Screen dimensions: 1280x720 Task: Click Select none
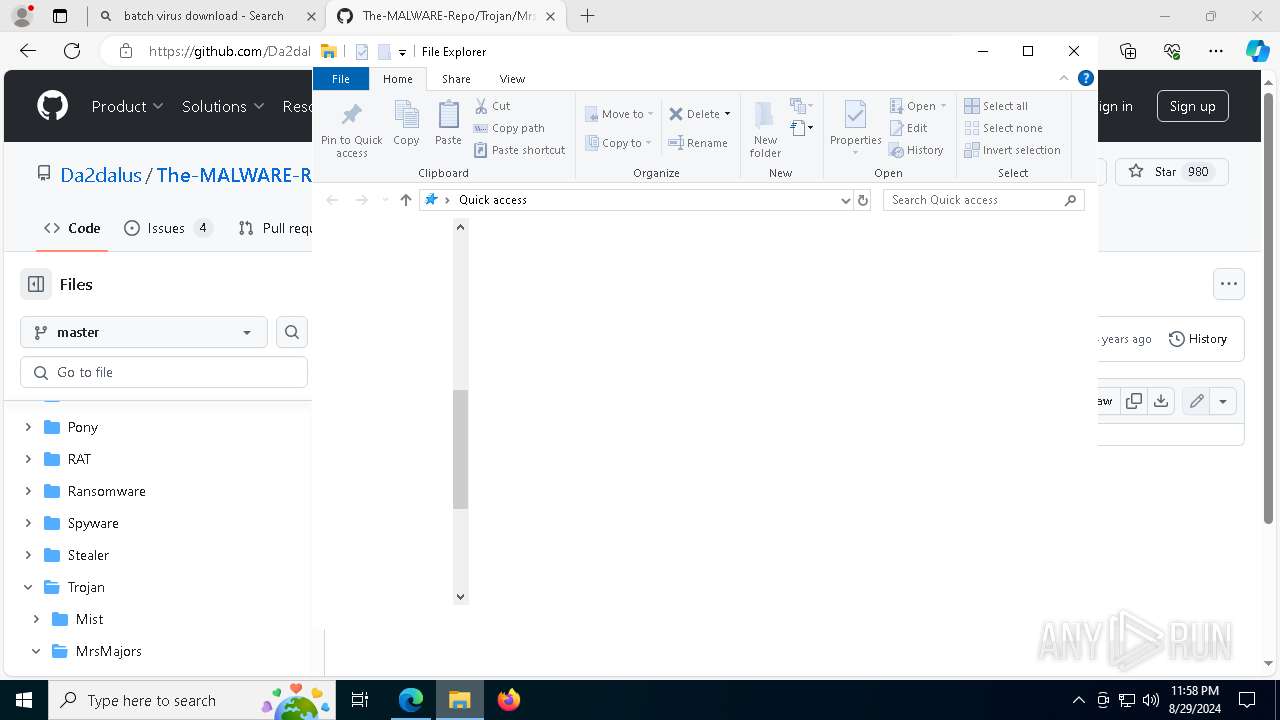[1003, 128]
